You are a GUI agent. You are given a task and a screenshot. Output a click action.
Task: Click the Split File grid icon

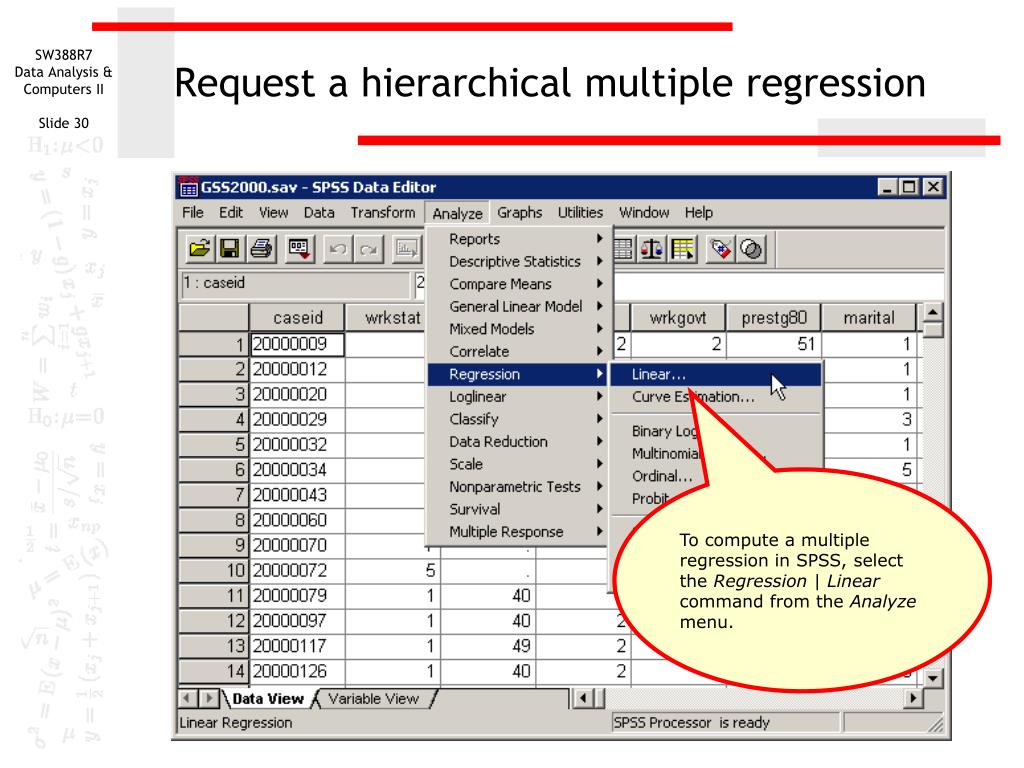coord(622,249)
